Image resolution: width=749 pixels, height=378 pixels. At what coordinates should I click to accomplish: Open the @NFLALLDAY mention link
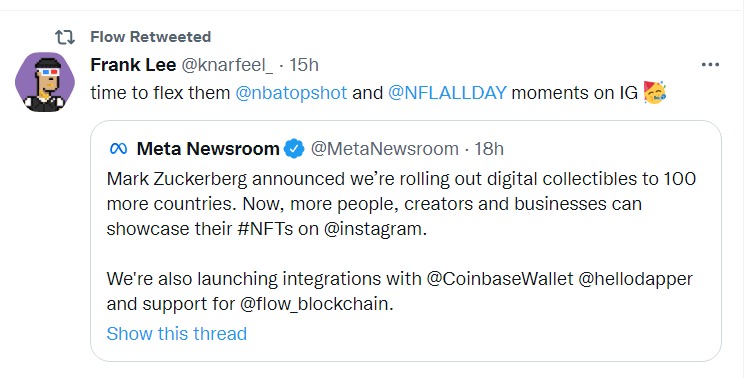coord(447,93)
